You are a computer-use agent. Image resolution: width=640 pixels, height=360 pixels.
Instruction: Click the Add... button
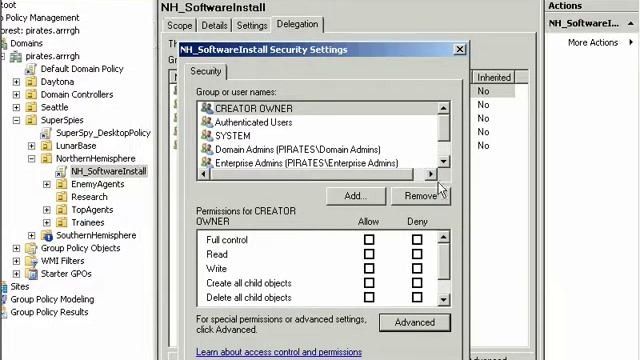tap(356, 196)
